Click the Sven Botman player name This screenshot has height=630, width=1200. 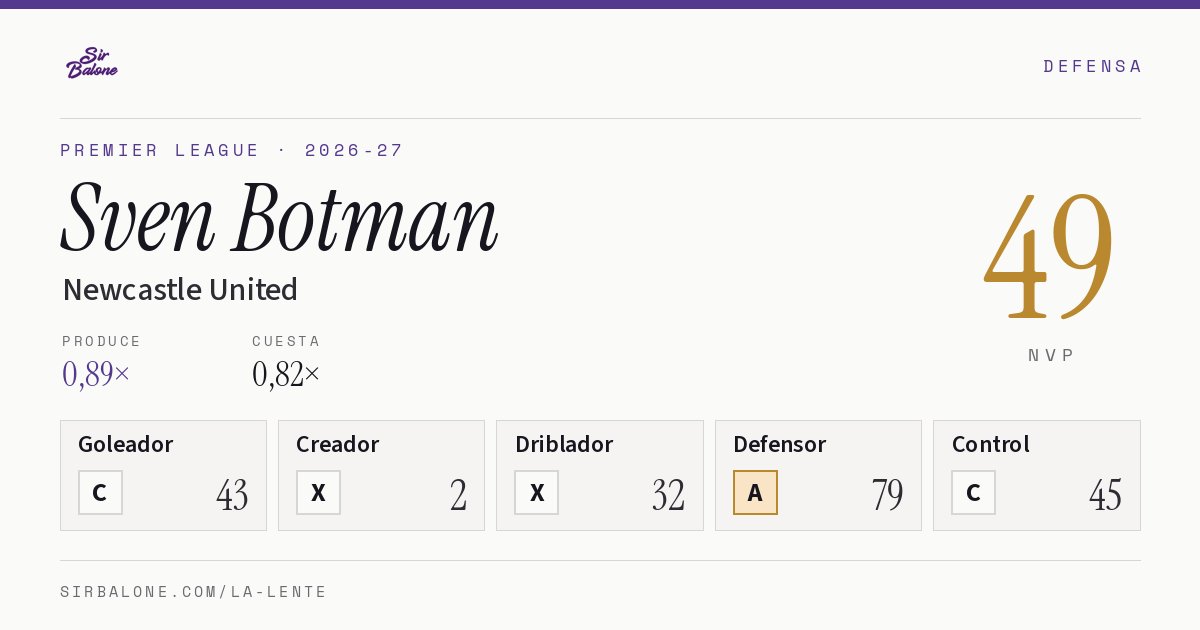279,218
